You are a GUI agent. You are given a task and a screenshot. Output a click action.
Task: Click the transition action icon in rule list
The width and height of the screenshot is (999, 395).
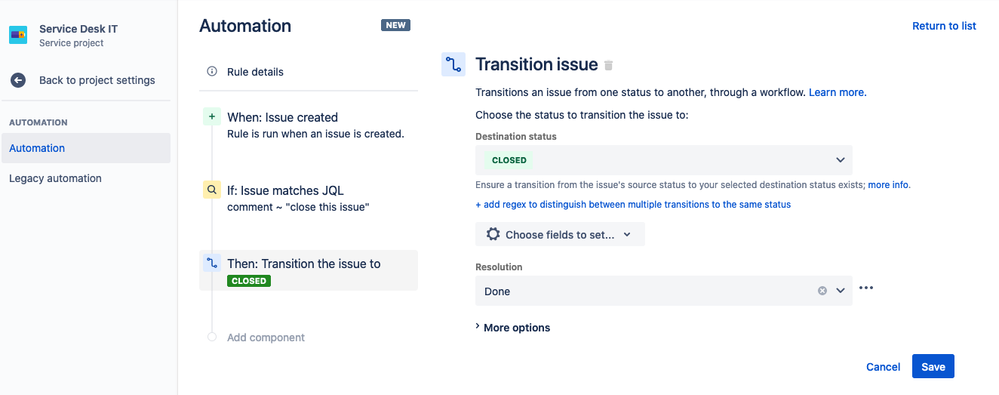[212, 263]
